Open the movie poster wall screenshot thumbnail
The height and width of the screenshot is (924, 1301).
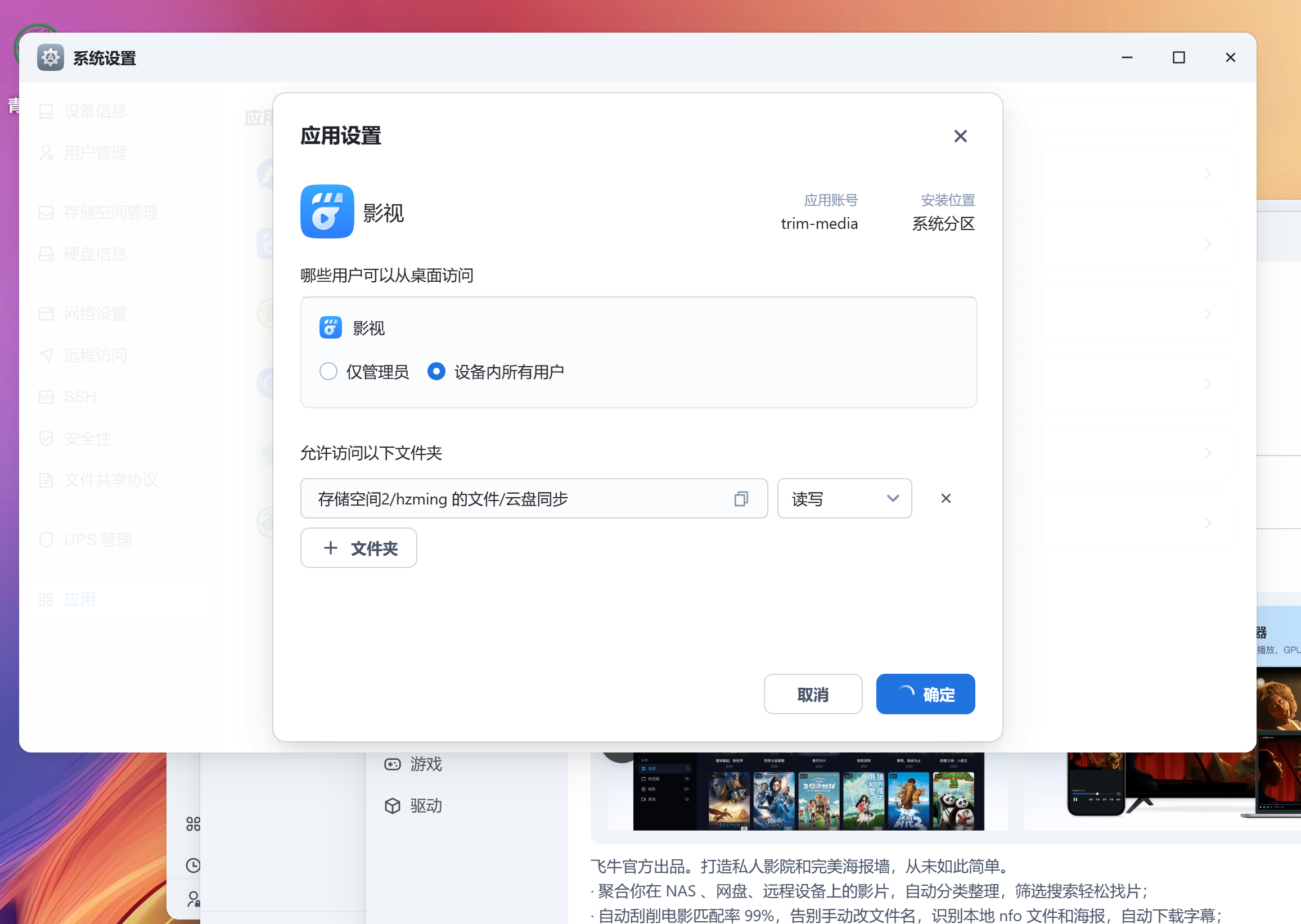coord(808,791)
